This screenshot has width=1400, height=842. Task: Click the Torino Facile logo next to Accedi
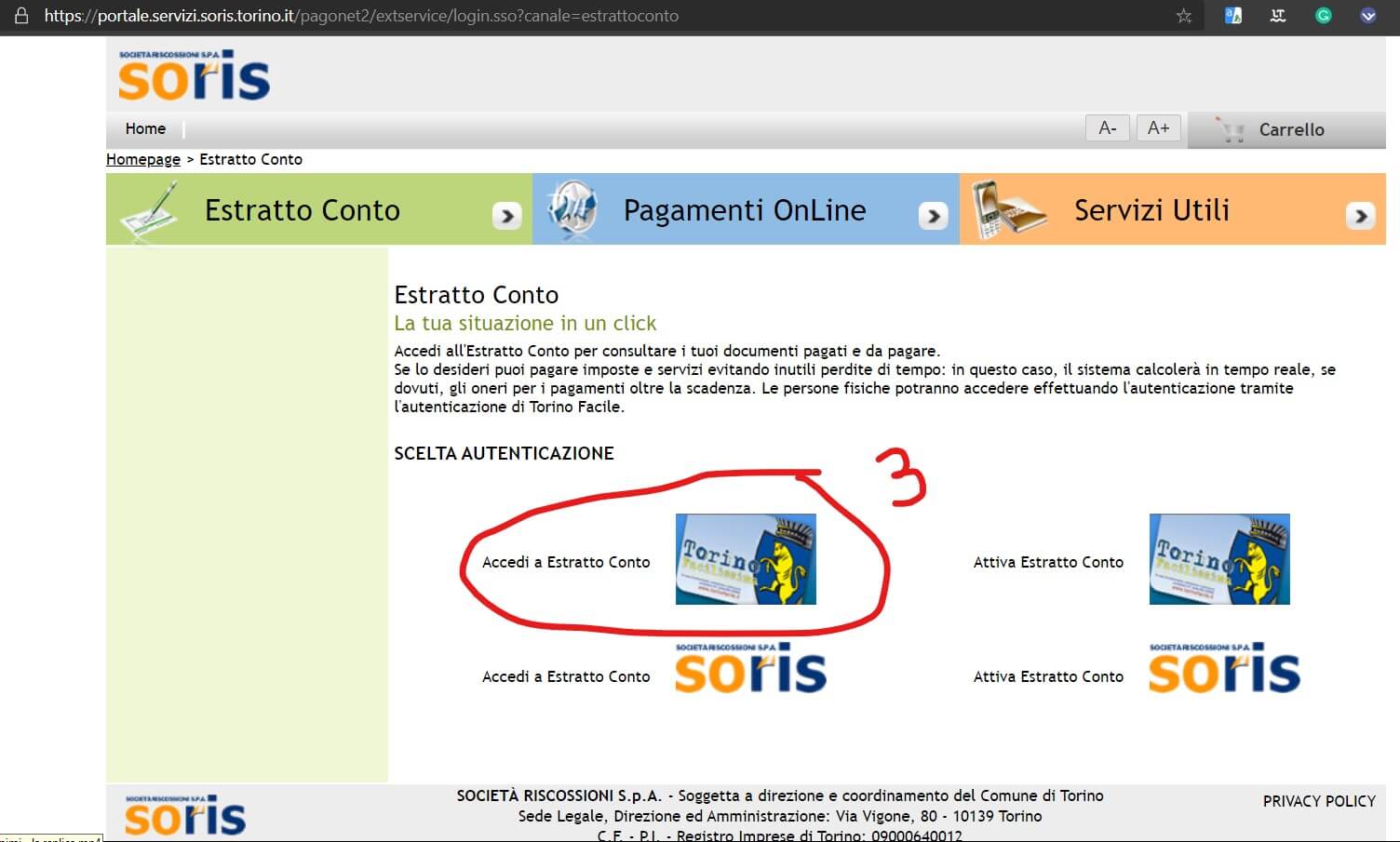[x=745, y=559]
